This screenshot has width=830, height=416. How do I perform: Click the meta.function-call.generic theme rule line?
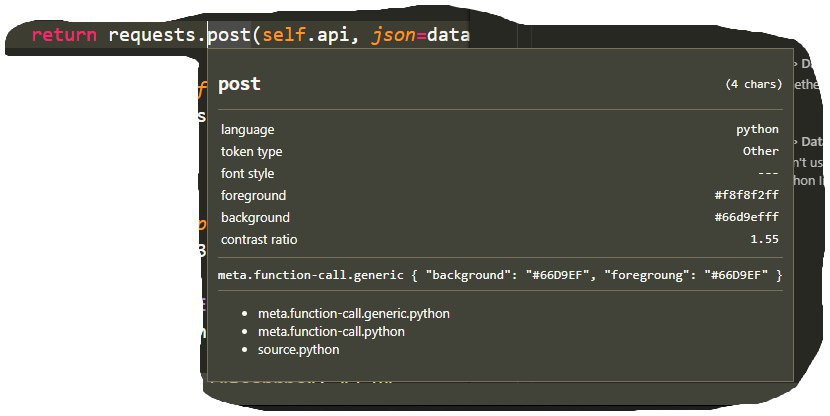coord(500,274)
